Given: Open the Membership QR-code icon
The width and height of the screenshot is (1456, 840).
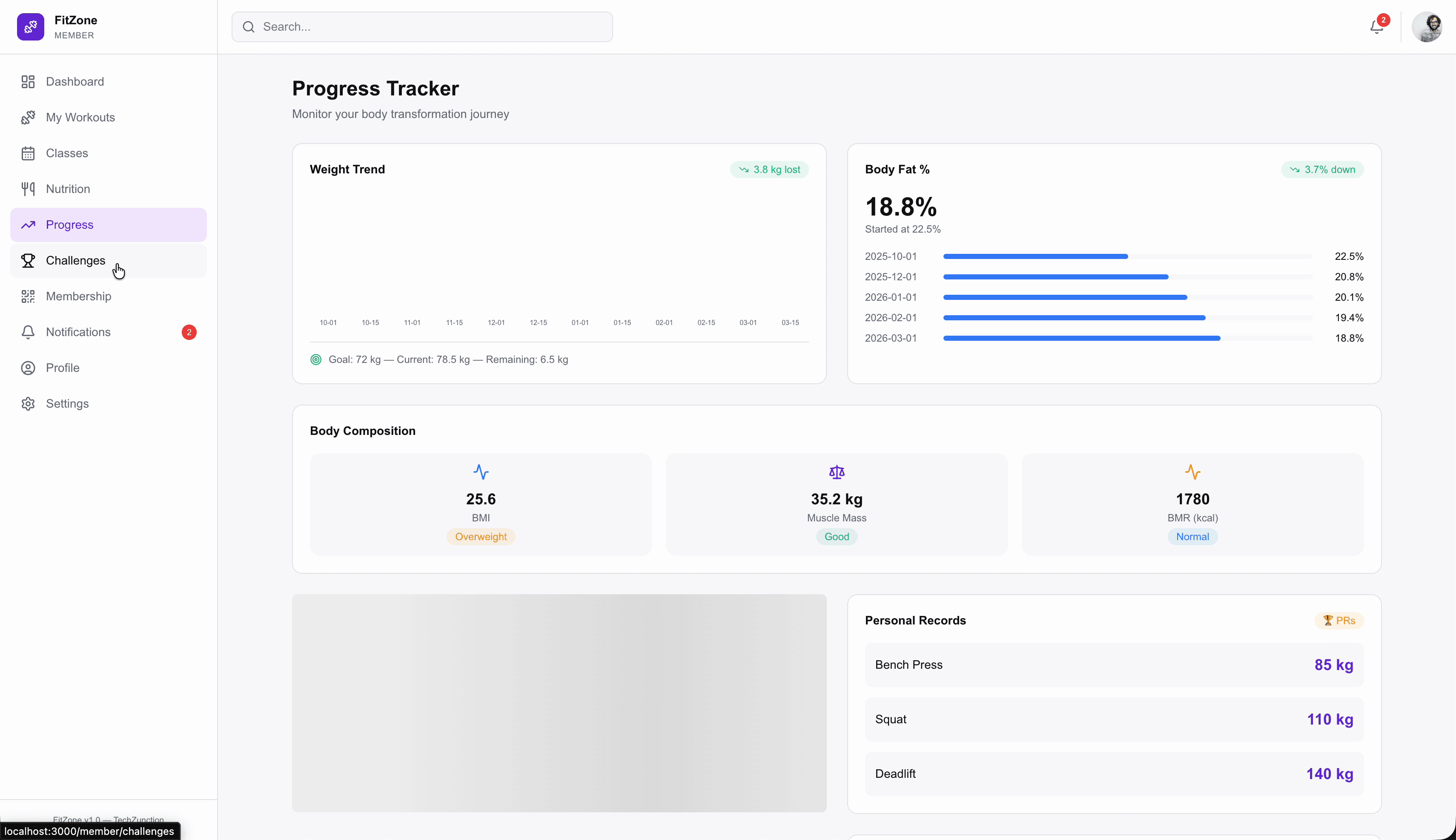Looking at the screenshot, I should click(x=27, y=296).
